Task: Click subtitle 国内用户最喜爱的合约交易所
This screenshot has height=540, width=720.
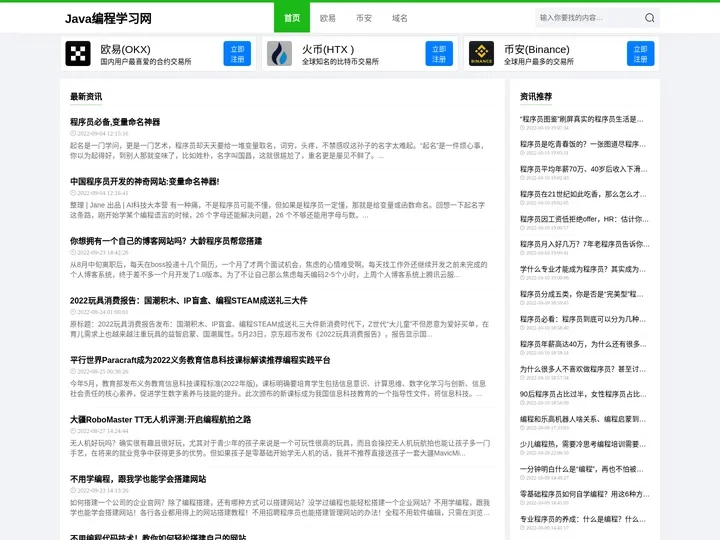Action: (146, 62)
